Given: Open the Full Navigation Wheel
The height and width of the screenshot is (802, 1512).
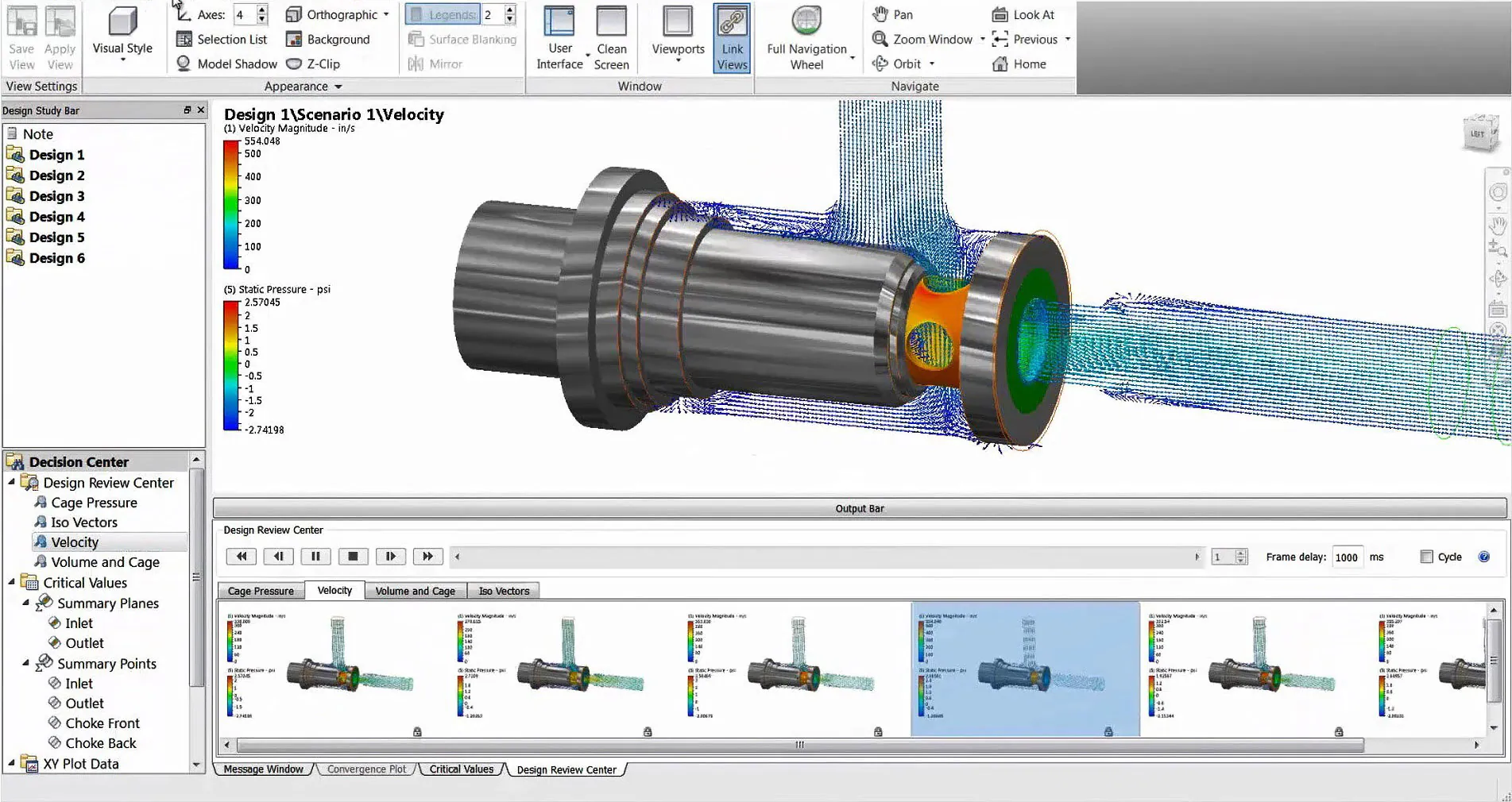Looking at the screenshot, I should pyautogui.click(x=807, y=36).
